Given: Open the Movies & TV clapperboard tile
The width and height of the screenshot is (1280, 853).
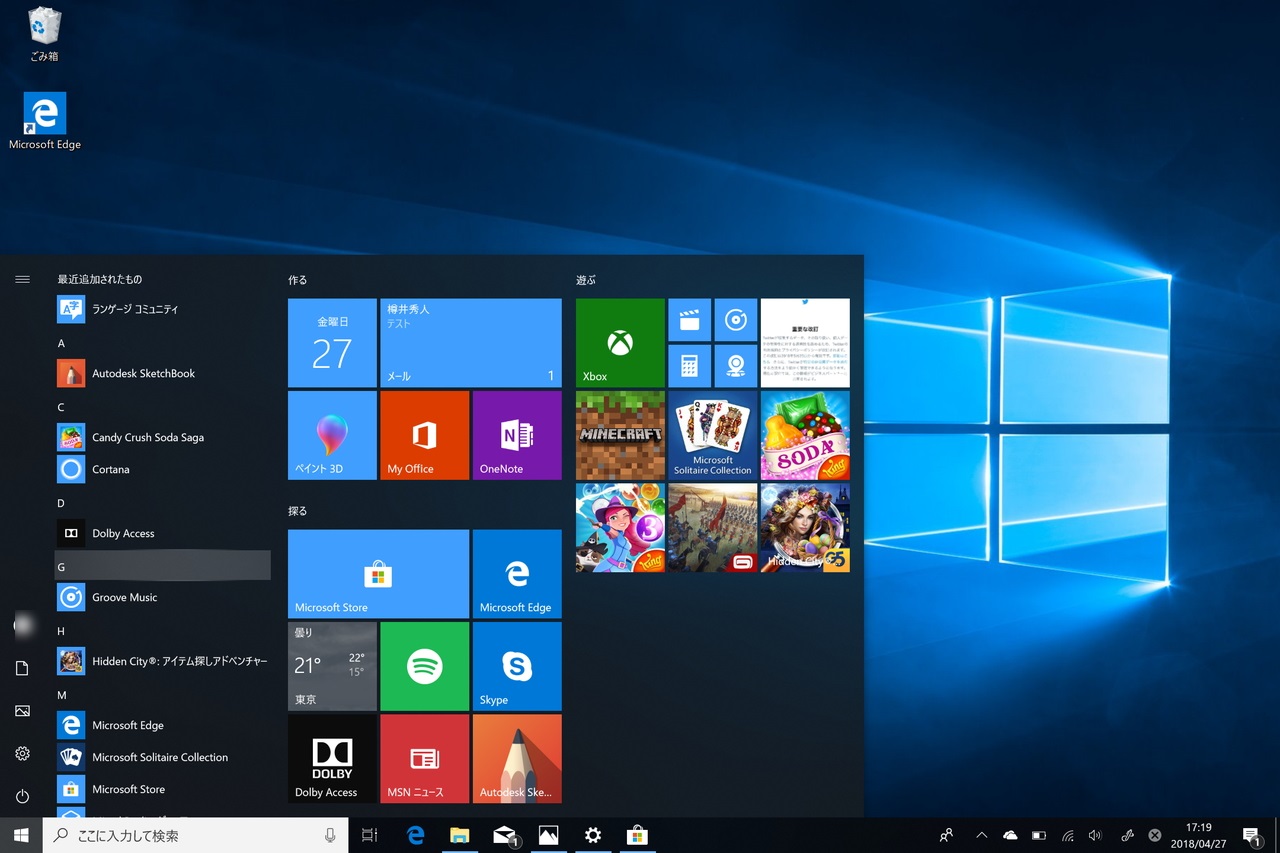Looking at the screenshot, I should [x=689, y=320].
